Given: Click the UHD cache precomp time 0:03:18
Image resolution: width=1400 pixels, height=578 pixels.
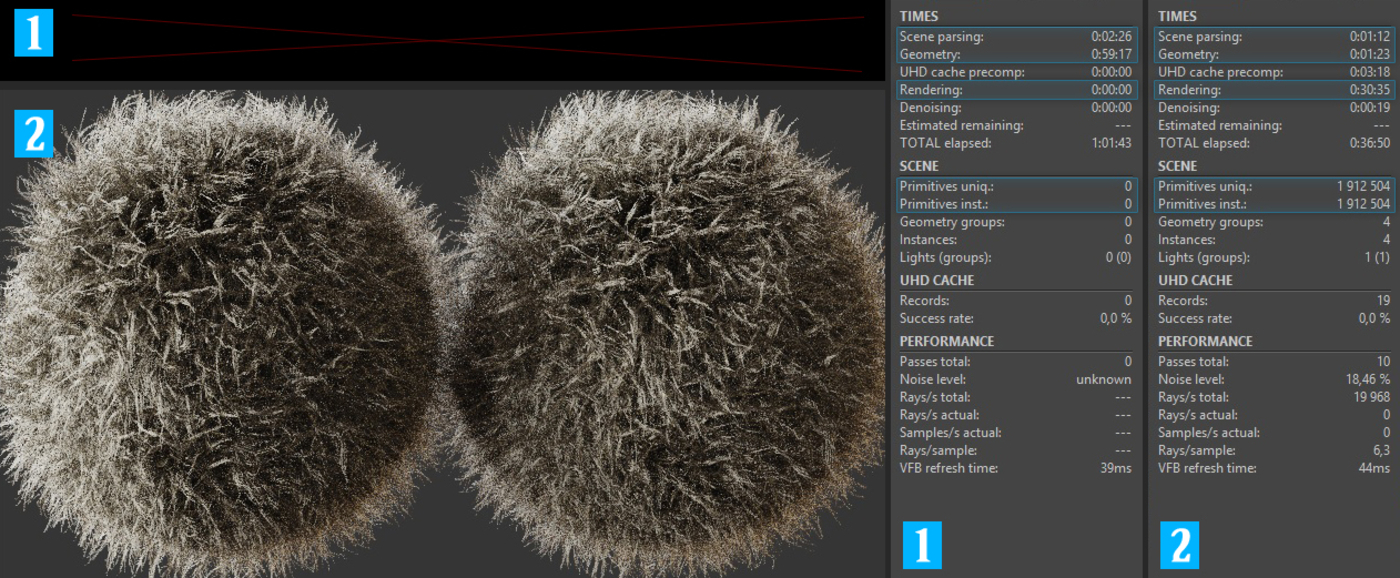Looking at the screenshot, I should 1370,73.
